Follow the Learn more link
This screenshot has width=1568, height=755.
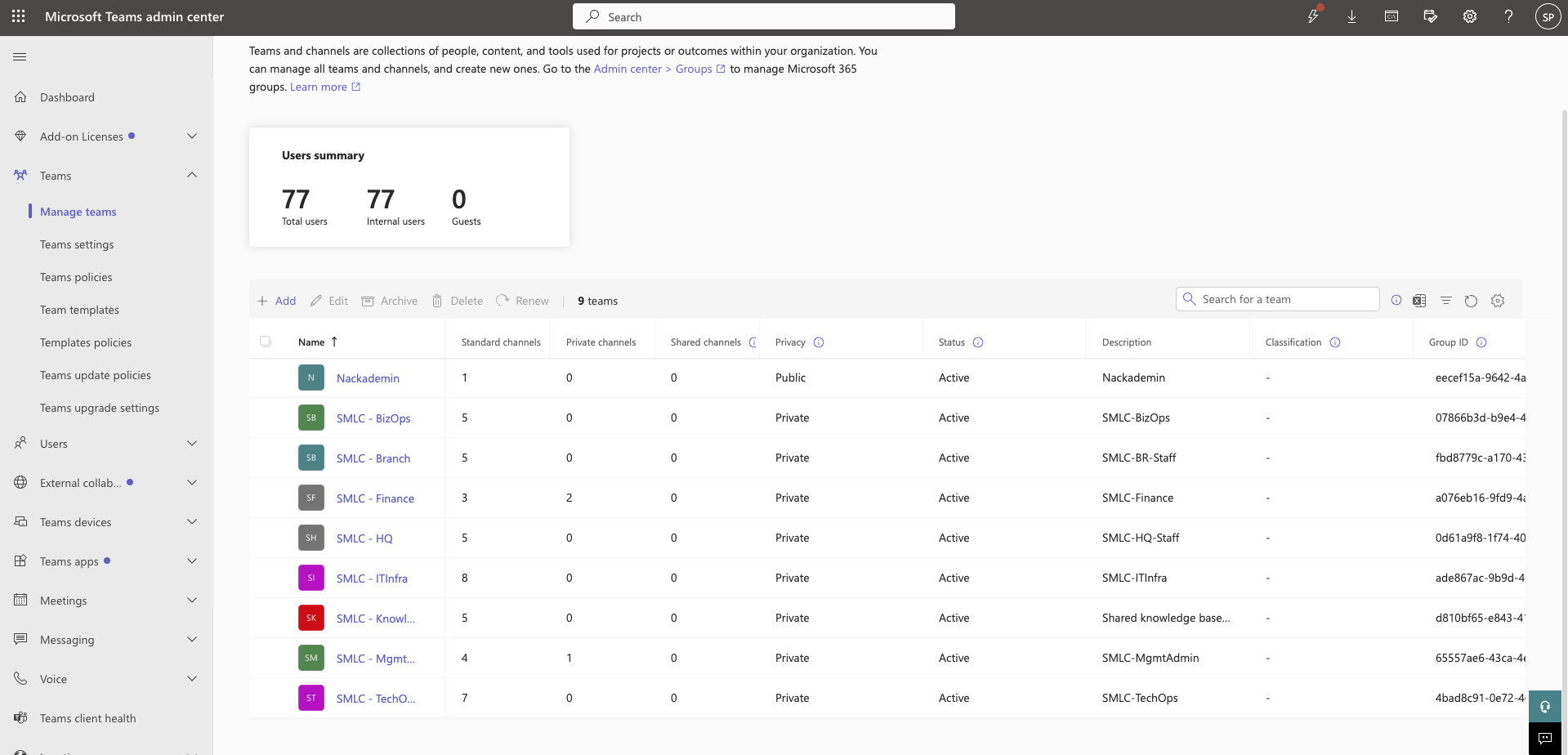point(325,87)
